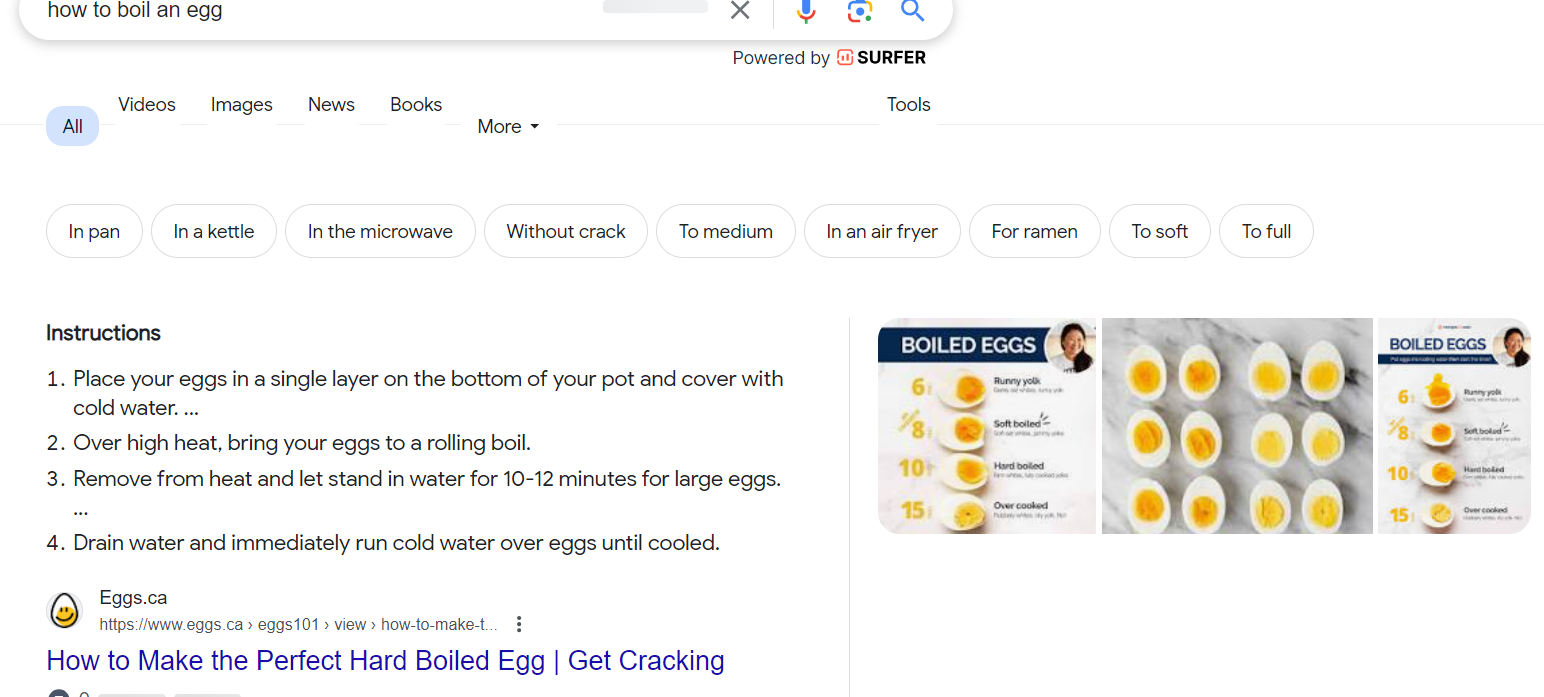
Task: Open the Tools options
Action: coord(908,105)
